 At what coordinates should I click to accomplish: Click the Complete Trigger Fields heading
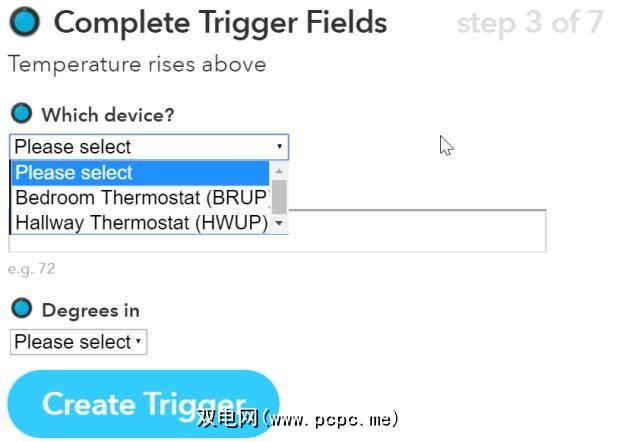pos(220,22)
